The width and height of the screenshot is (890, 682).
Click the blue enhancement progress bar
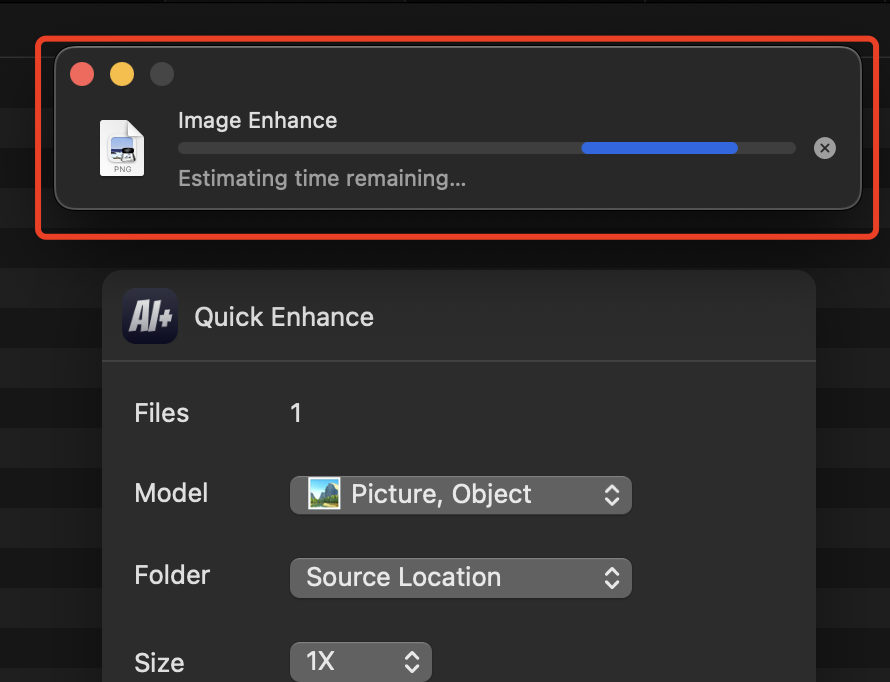(x=659, y=148)
